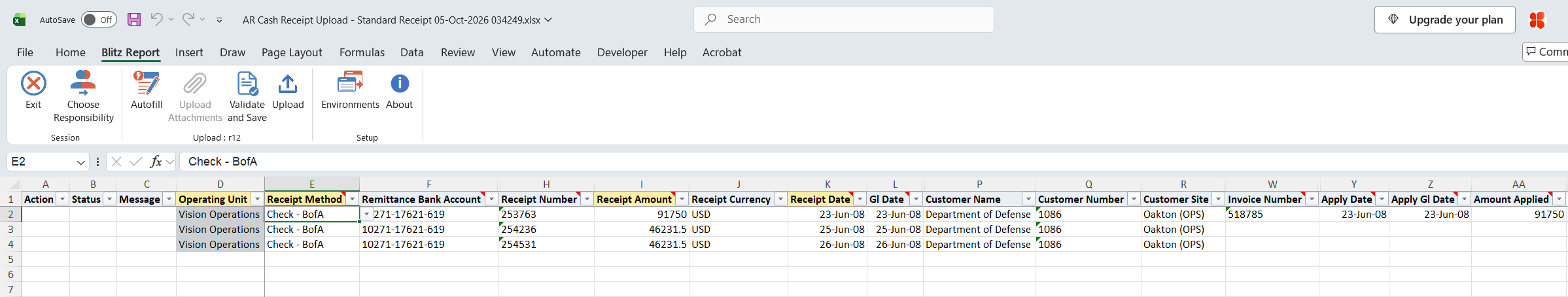The height and width of the screenshot is (297, 1568).
Task: Open the Message column filter
Action: (x=169, y=199)
